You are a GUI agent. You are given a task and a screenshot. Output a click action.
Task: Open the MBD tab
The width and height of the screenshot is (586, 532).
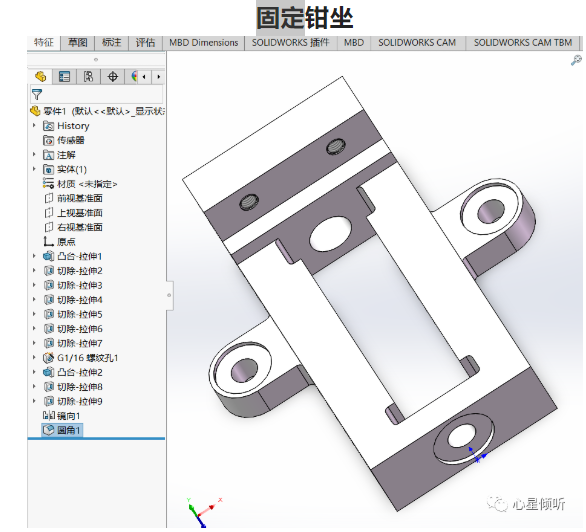click(x=354, y=43)
